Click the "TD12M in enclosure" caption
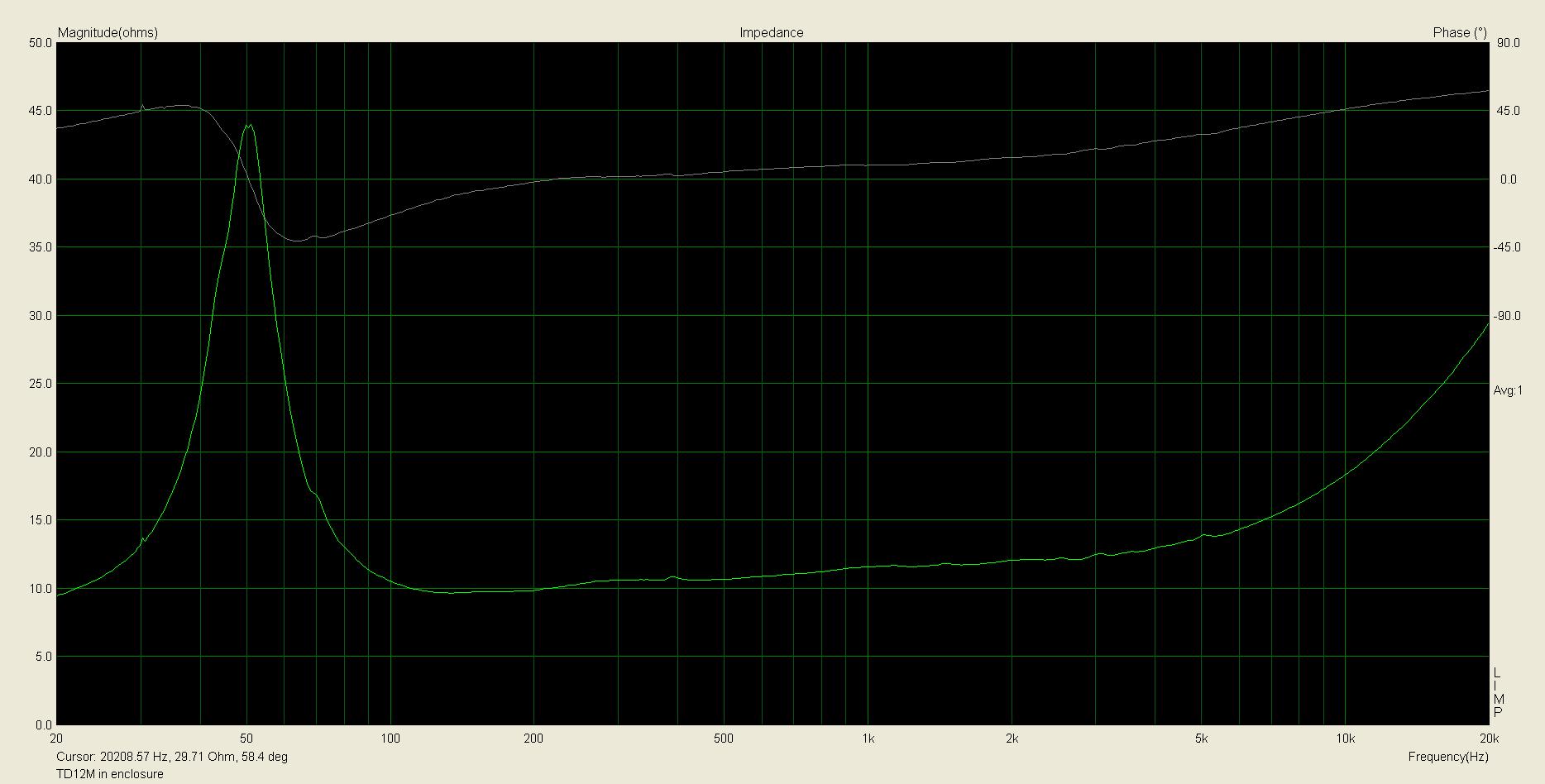1545x784 pixels. (x=110, y=774)
